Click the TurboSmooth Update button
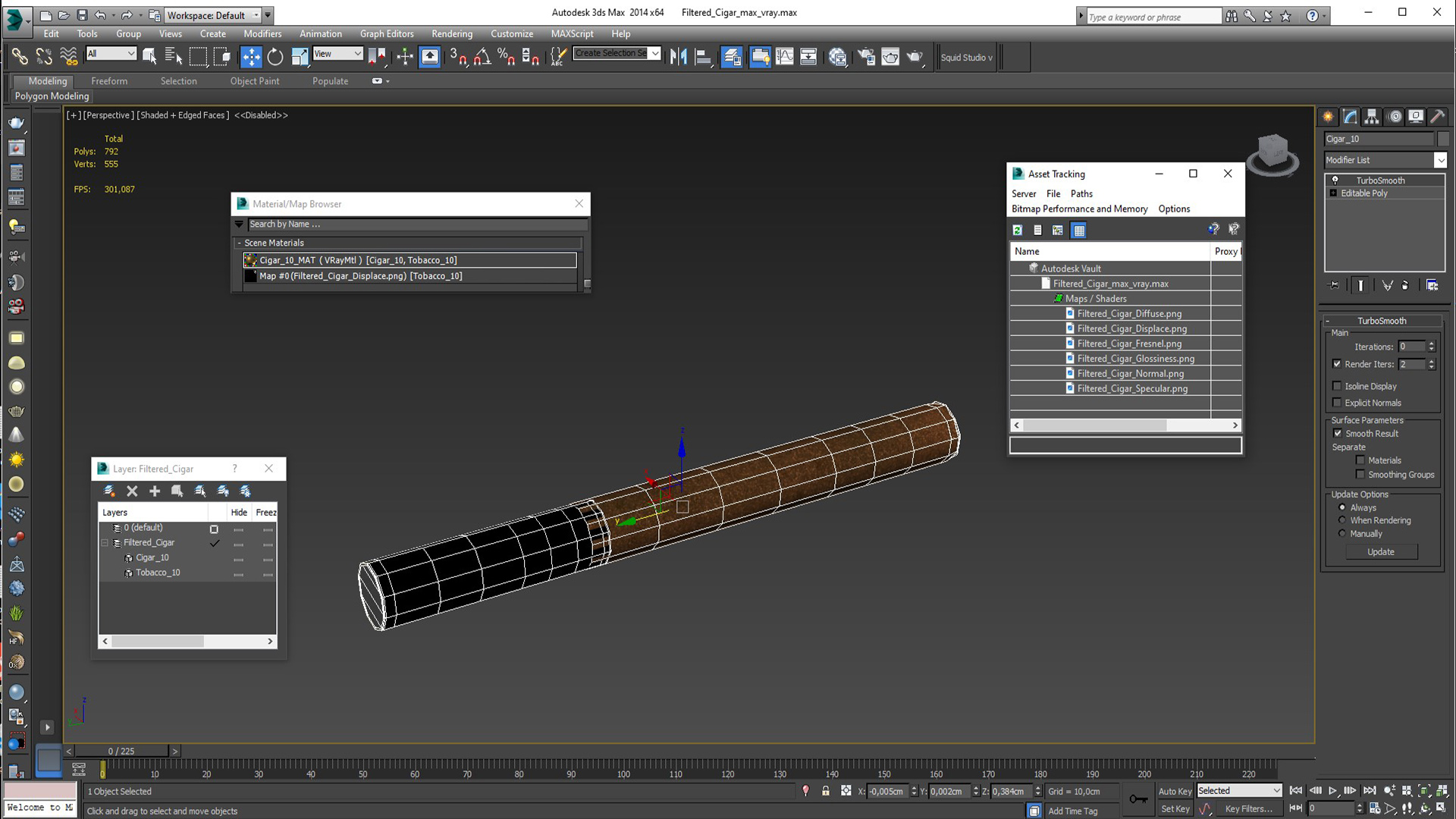The width and height of the screenshot is (1456, 819). point(1380,552)
